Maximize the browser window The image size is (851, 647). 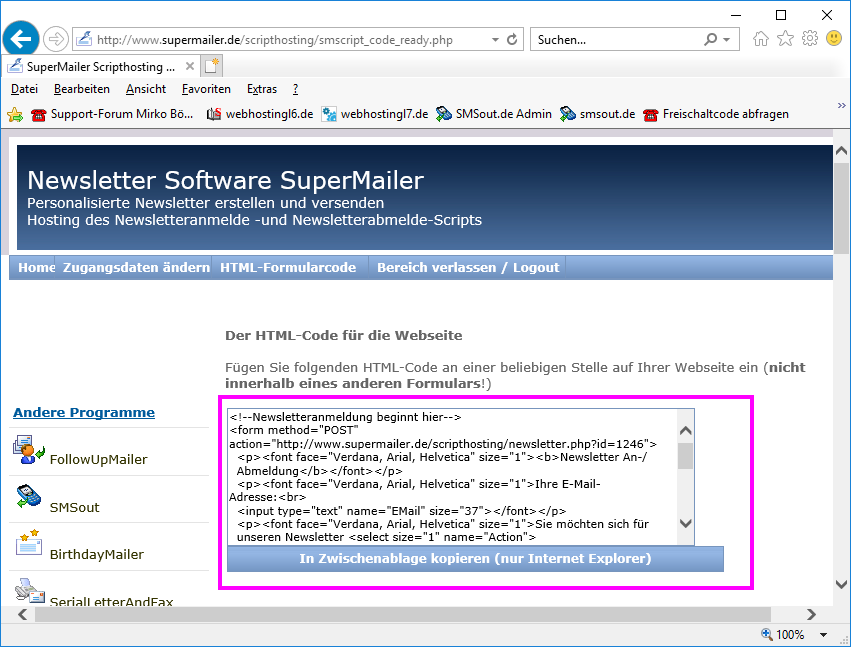click(780, 15)
